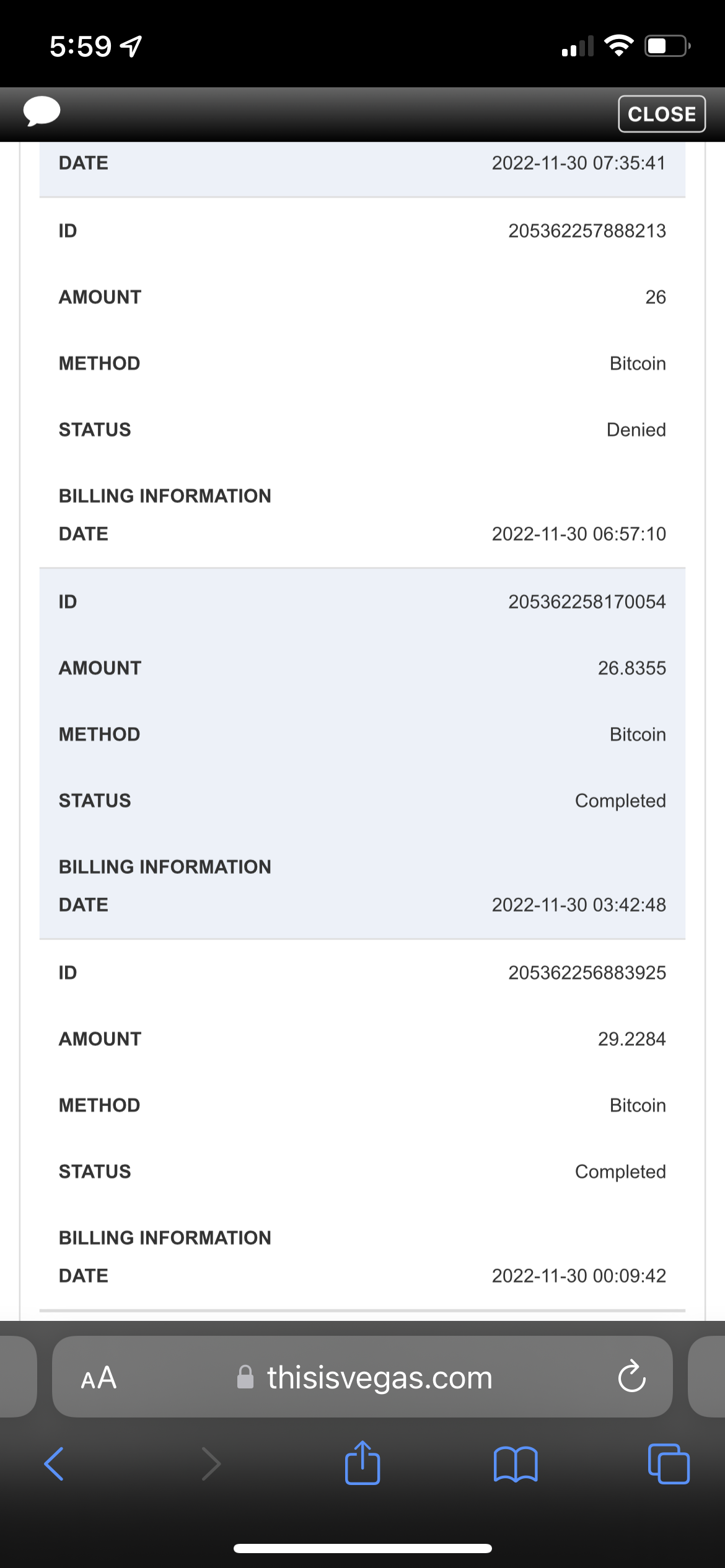725x1568 pixels.
Task: Tap the lock icon beside the URL
Action: [245, 1377]
